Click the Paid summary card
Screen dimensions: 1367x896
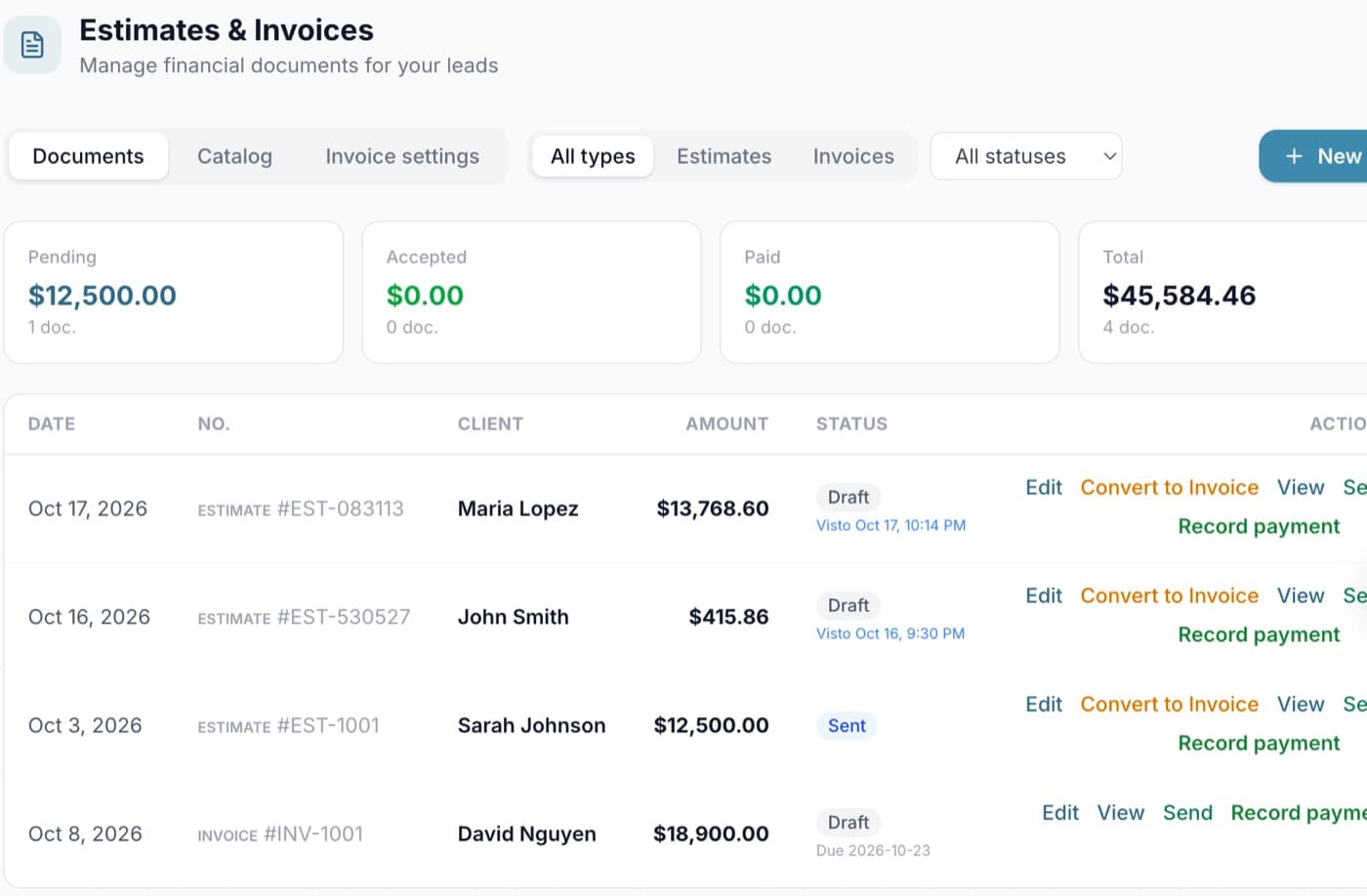tap(890, 293)
